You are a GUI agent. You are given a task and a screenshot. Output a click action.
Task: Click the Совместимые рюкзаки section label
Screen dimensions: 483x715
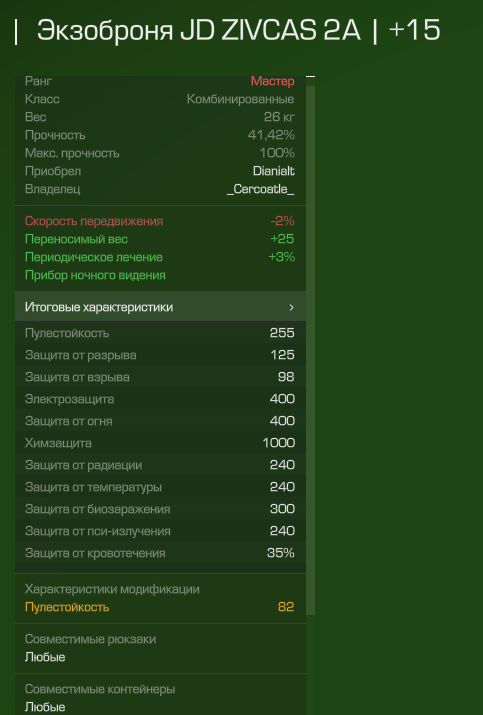click(90, 639)
